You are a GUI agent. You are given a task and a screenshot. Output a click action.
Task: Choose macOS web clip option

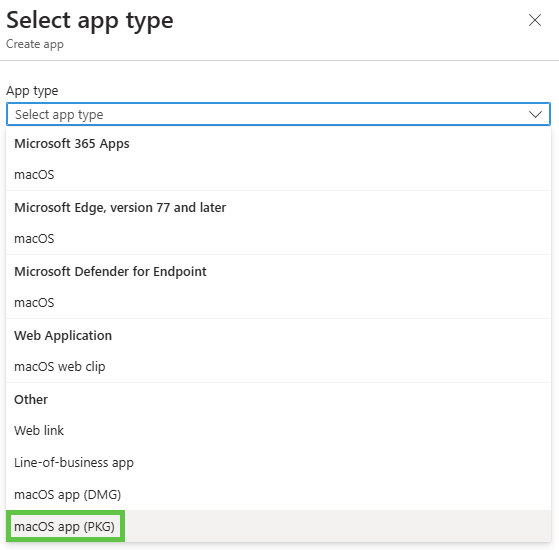[x=278, y=366]
